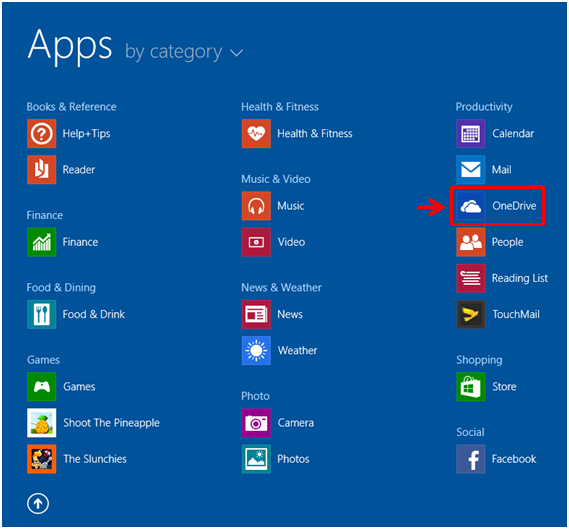Click the 'OneDrive' text label
This screenshot has height=529, width=569.
click(x=514, y=206)
